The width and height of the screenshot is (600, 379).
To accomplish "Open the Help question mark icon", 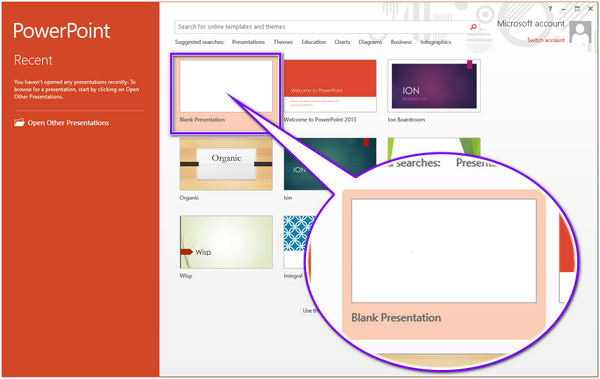I will (x=550, y=9).
